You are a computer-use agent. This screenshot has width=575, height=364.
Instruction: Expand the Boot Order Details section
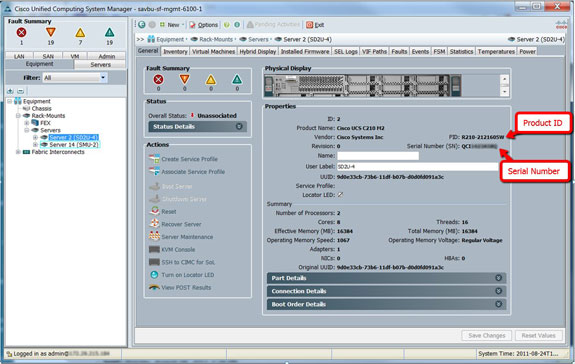click(387, 304)
